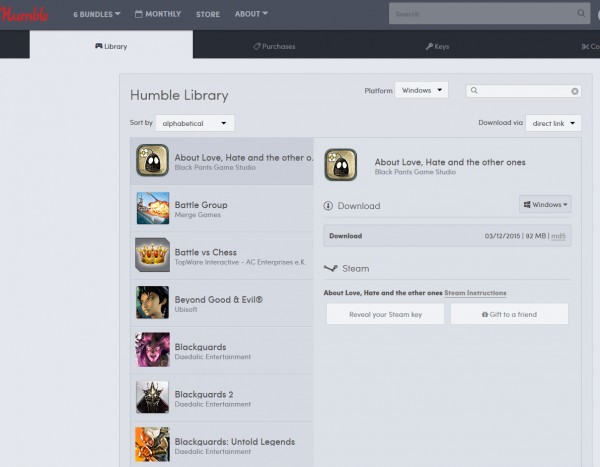Clear the library search with the X icon
The height and width of the screenshot is (467, 600).
[574, 91]
